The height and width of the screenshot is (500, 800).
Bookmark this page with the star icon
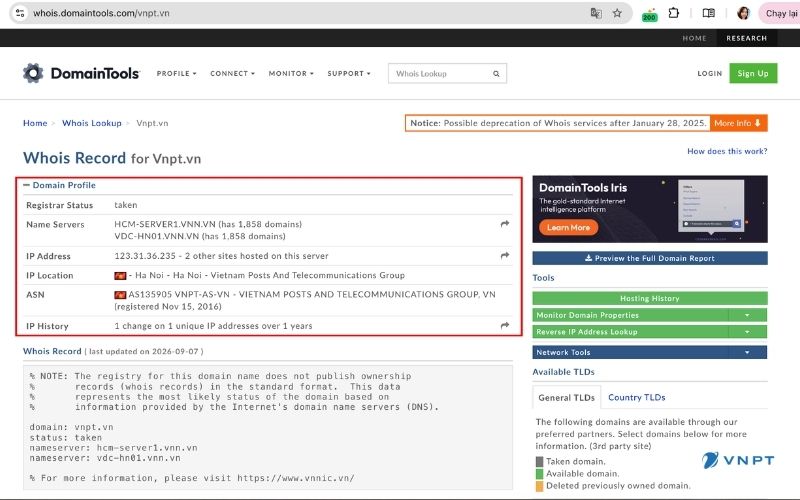tap(617, 13)
